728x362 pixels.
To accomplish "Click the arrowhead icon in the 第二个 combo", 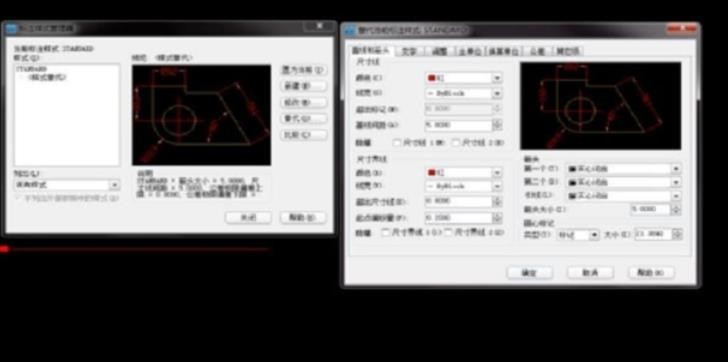I will pos(572,182).
